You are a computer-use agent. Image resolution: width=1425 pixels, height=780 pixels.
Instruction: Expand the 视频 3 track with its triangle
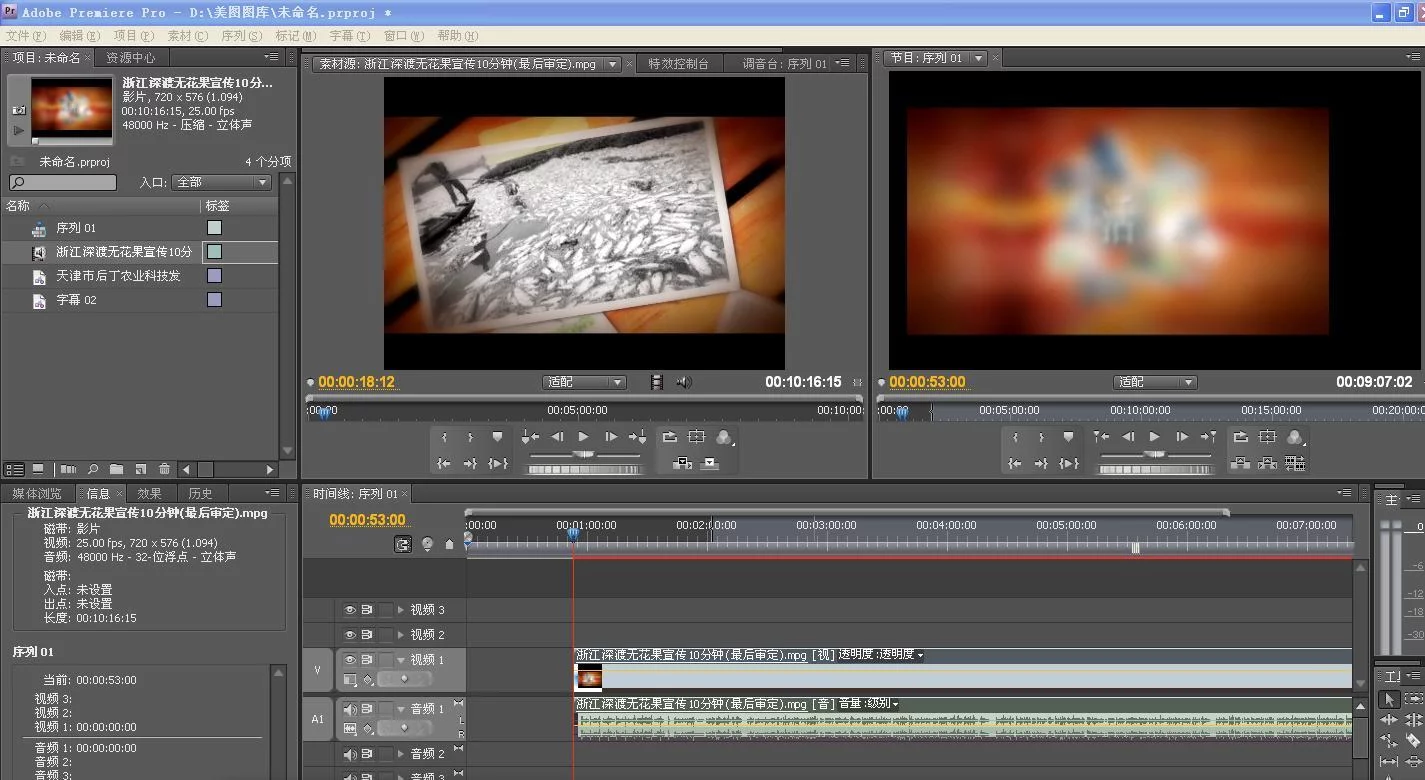401,609
